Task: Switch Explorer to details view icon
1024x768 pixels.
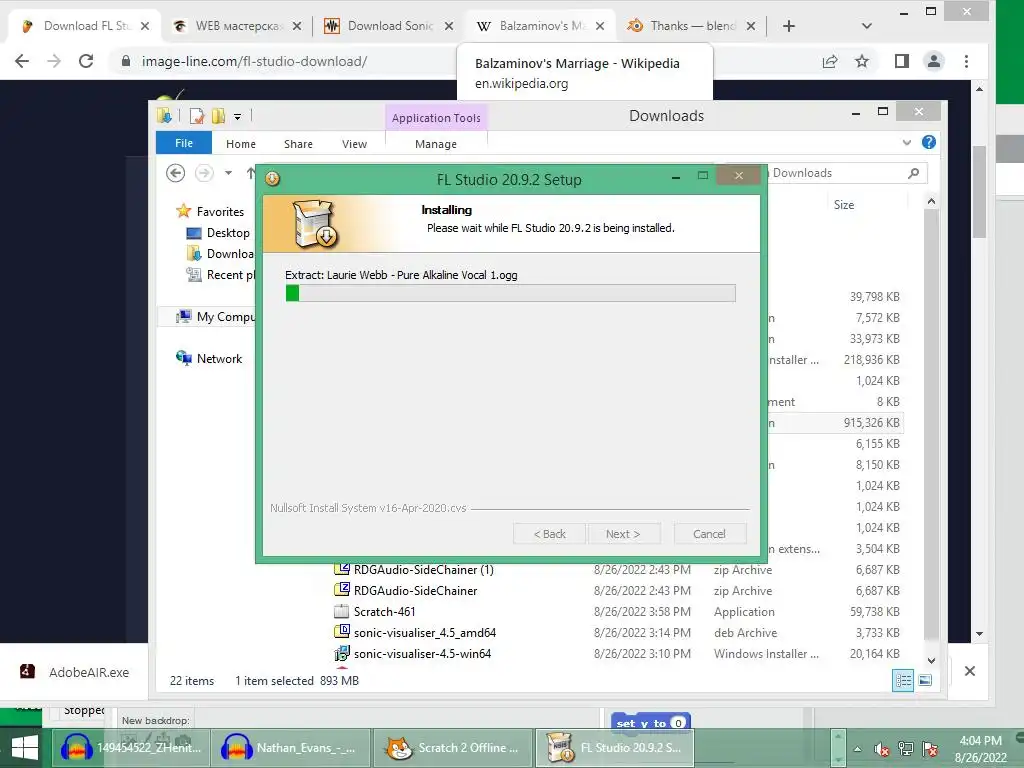Action: (903, 680)
